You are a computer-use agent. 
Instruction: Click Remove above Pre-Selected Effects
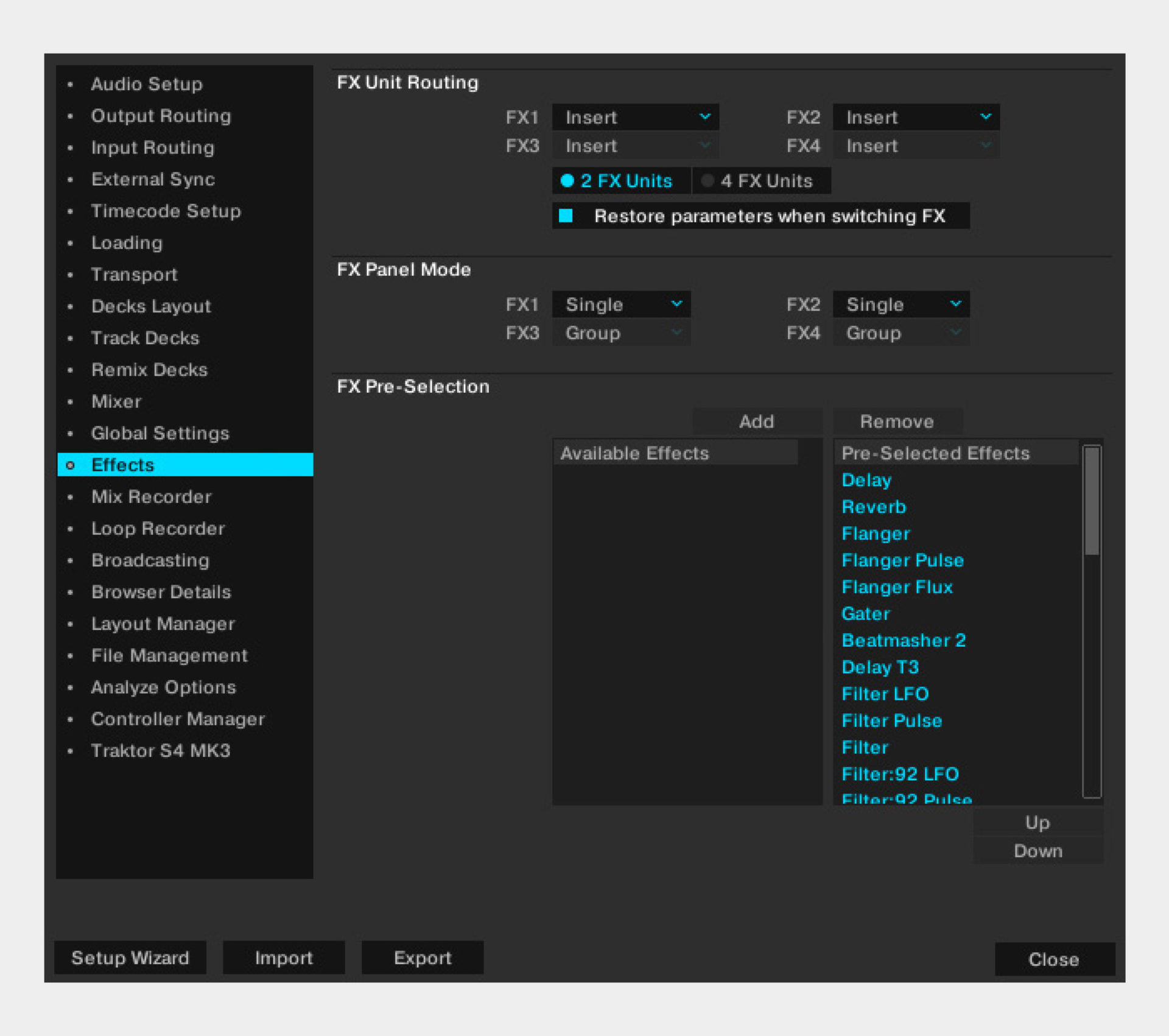coord(897,421)
